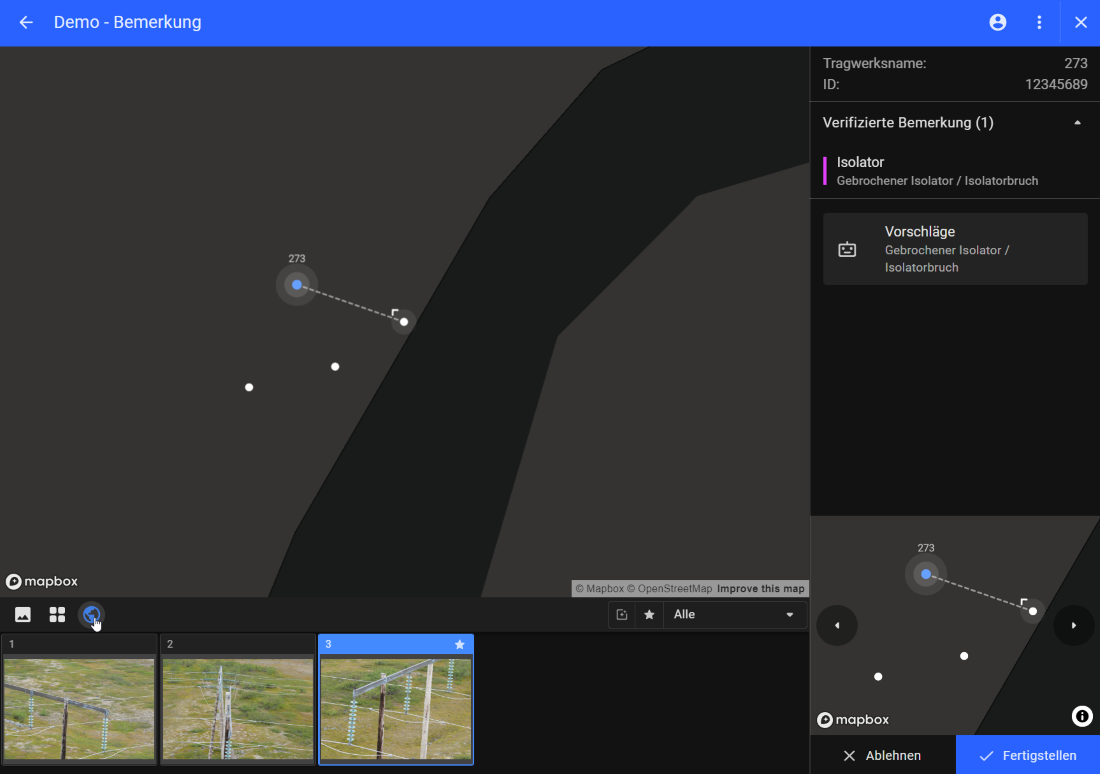
Task: Select the Vorschläge suggestion entry
Action: (x=954, y=248)
